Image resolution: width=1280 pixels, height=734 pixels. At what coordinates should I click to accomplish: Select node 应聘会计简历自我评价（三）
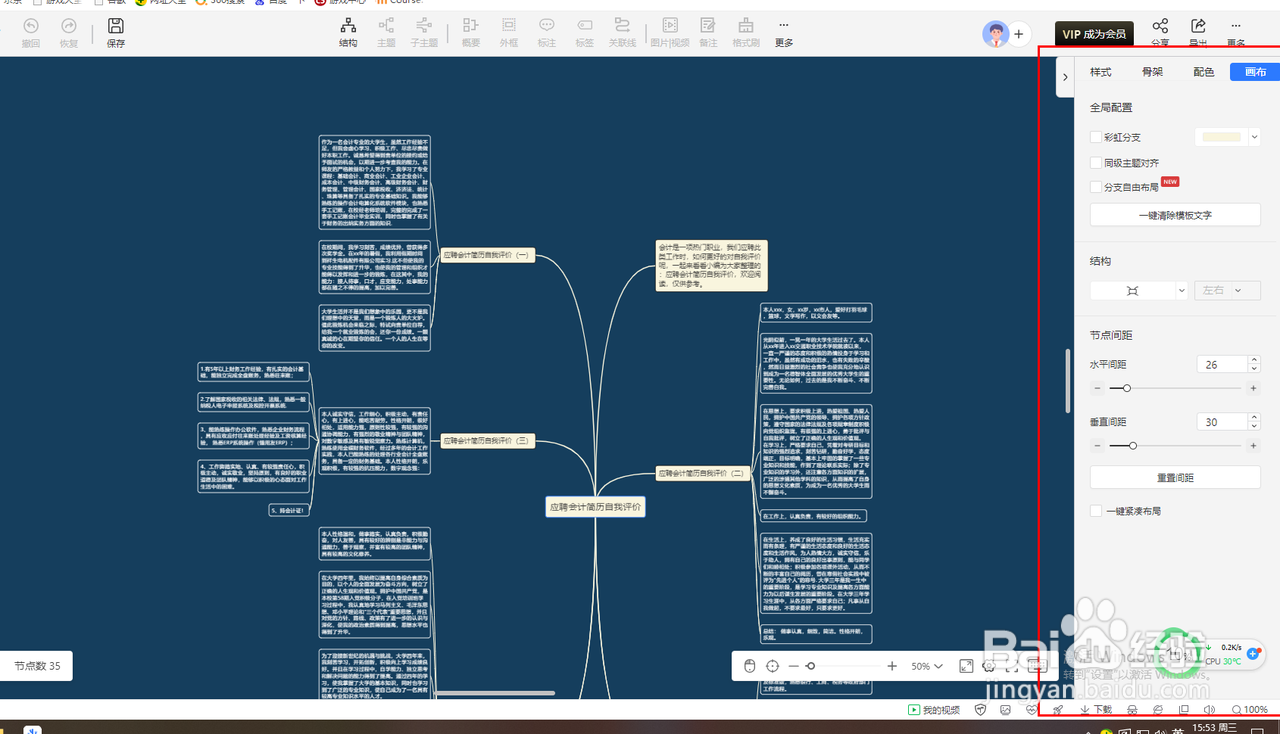click(x=488, y=441)
